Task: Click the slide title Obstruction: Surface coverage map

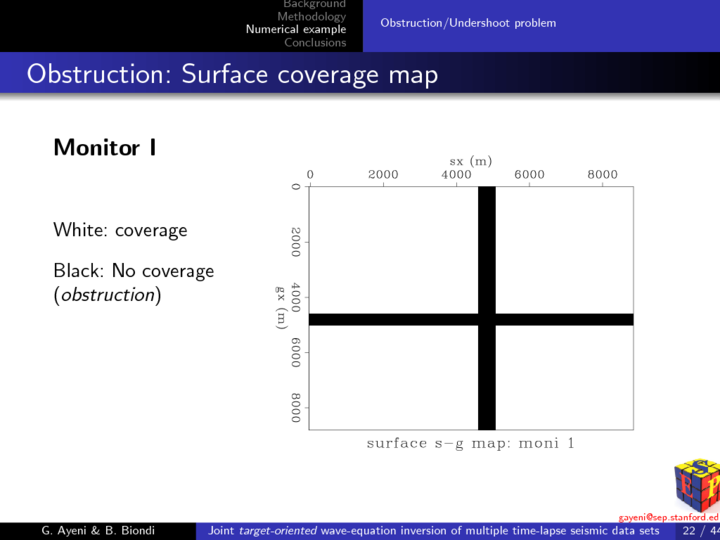Action: (x=232, y=74)
